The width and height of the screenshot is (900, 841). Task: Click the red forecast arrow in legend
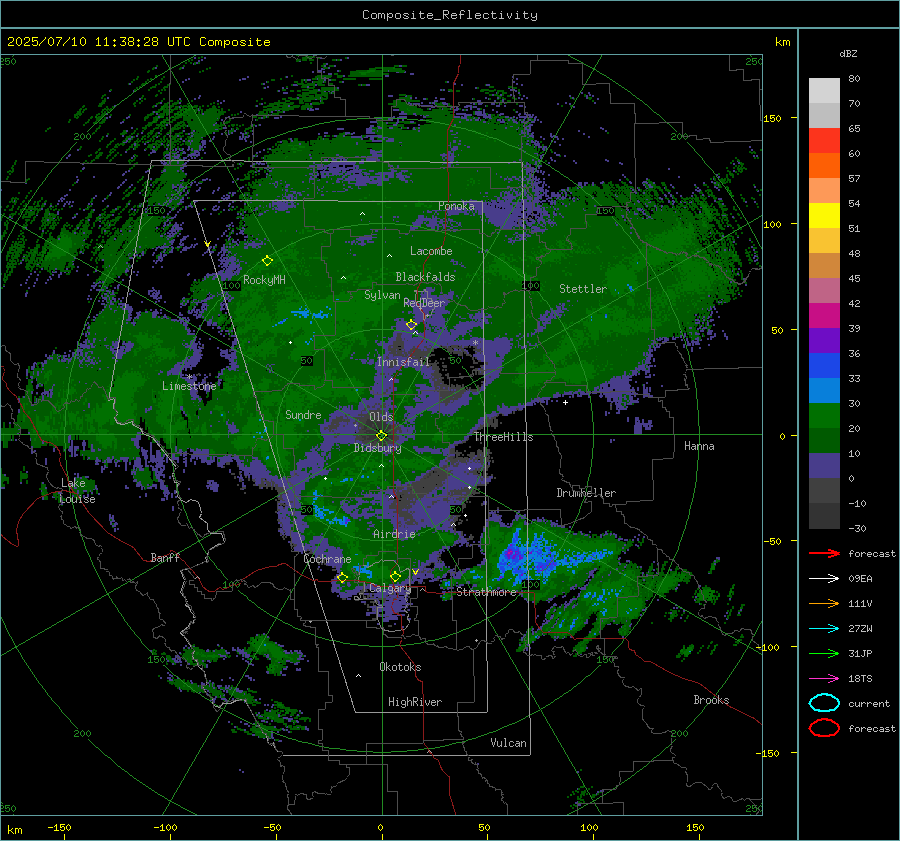point(824,553)
